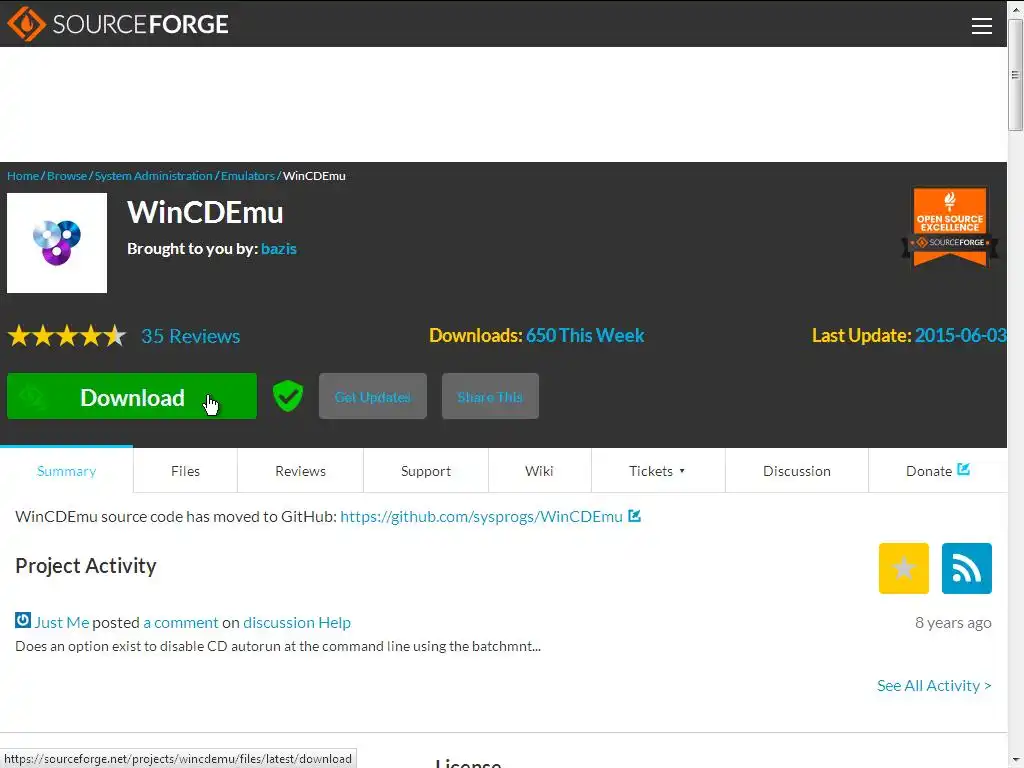Viewport: 1024px width, 768px height.
Task: Click the five-star rating icons
Action: pos(67,336)
